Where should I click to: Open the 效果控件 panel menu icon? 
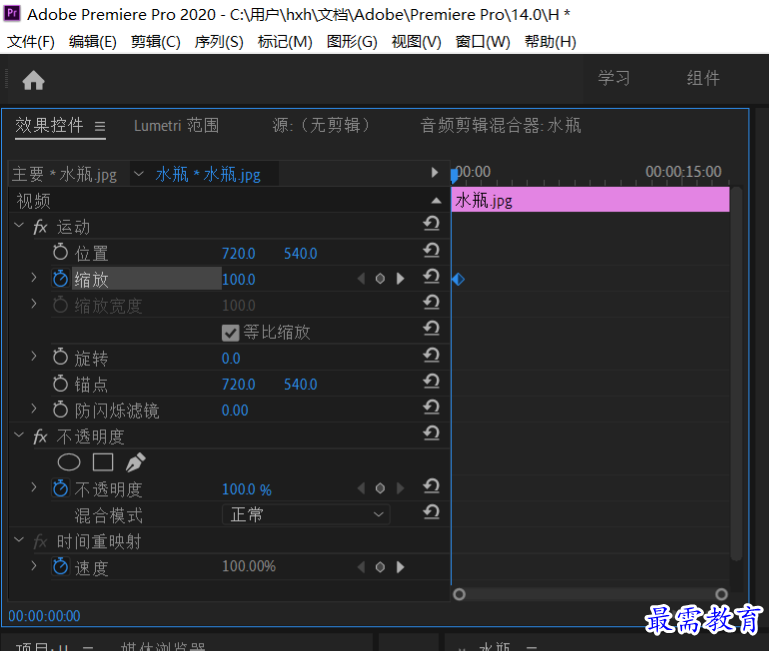(100, 127)
